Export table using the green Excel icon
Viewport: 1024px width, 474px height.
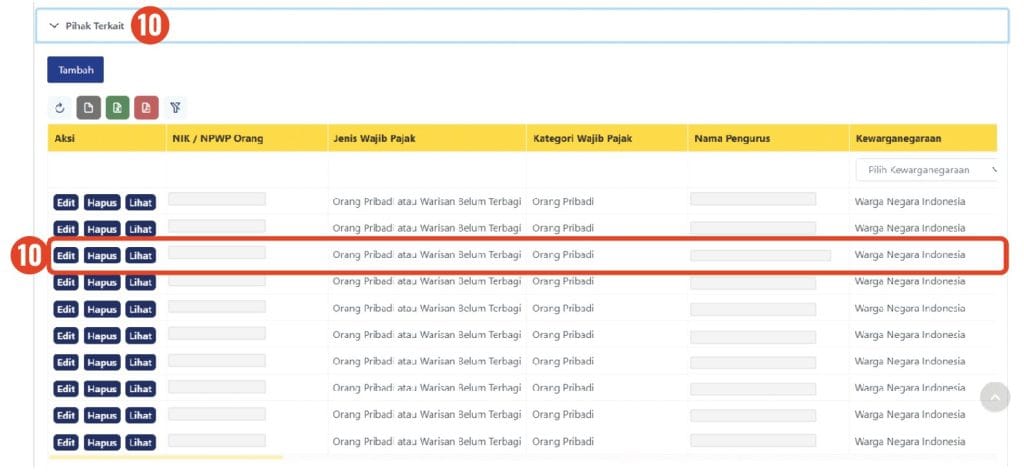click(x=118, y=108)
